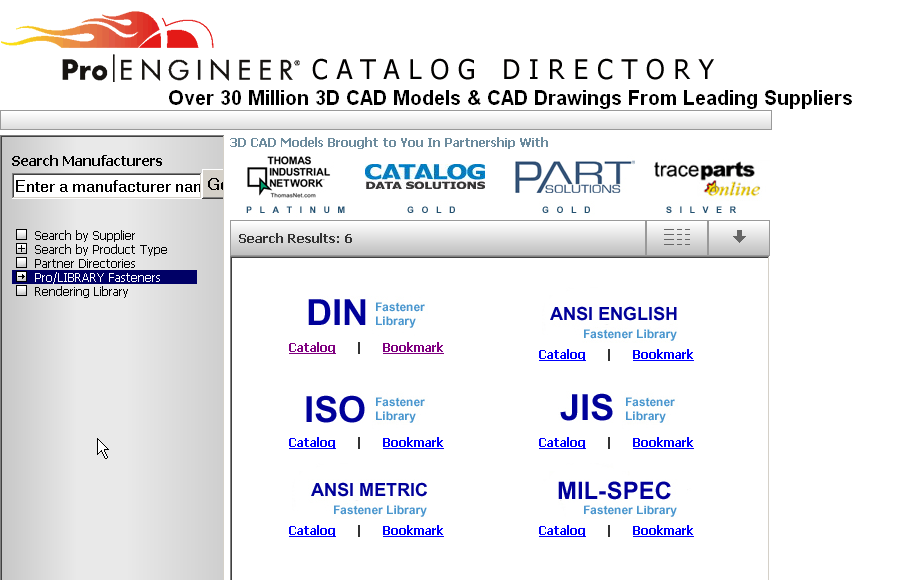
Task: Click the DIN Fastener Library logo
Action: pyautogui.click(x=366, y=313)
